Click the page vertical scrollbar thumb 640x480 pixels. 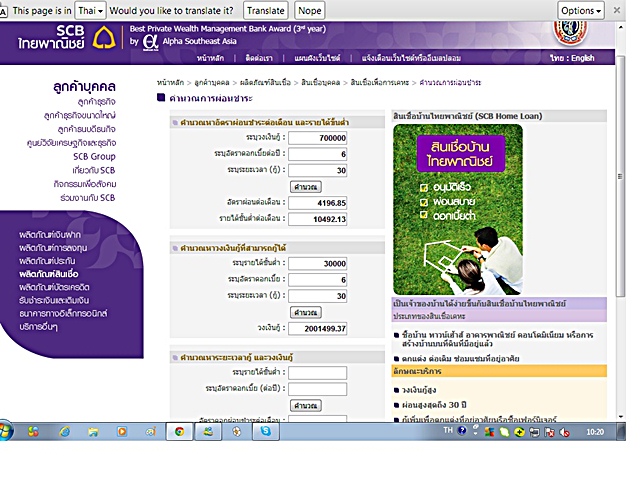click(620, 177)
